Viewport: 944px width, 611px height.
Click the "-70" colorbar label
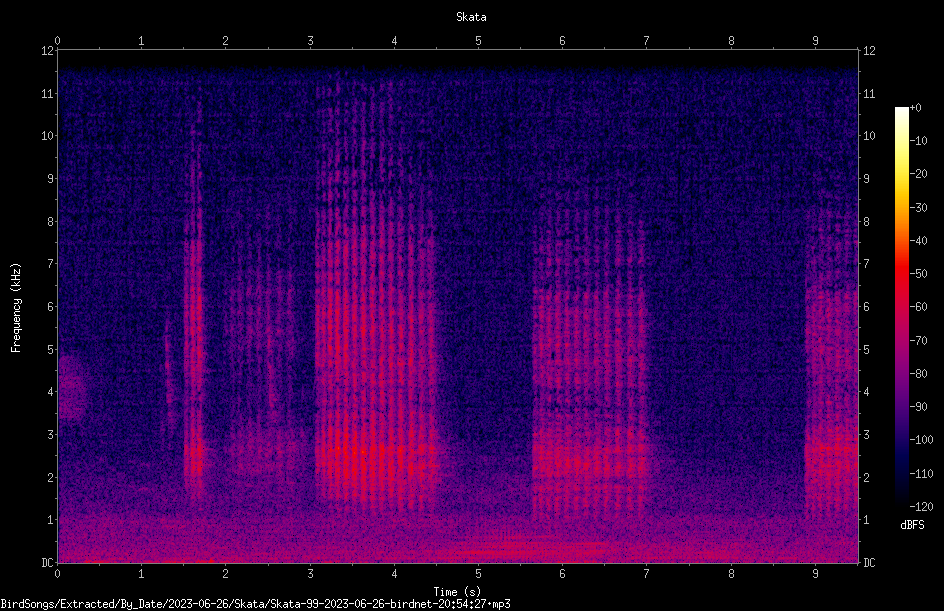[x=918, y=340]
